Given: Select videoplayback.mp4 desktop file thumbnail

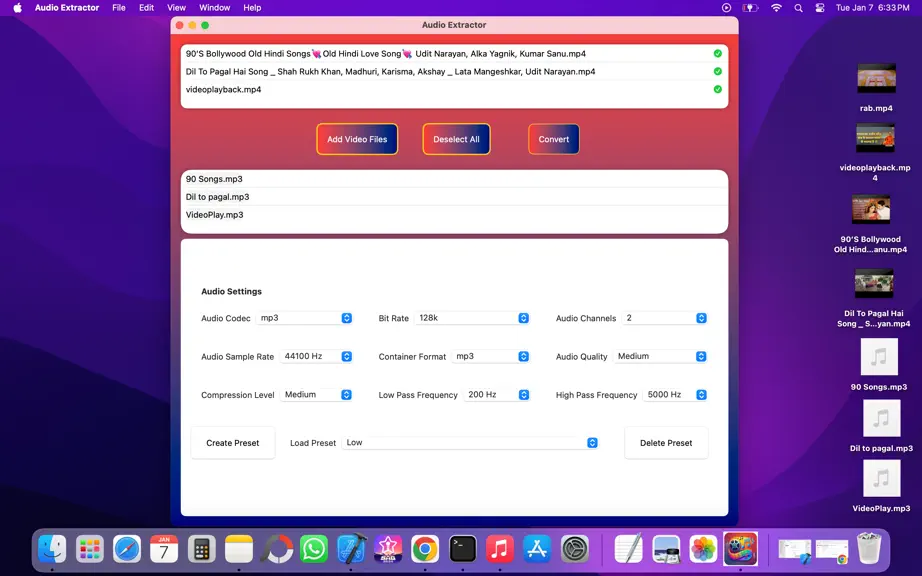Looking at the screenshot, I should coord(875,138).
